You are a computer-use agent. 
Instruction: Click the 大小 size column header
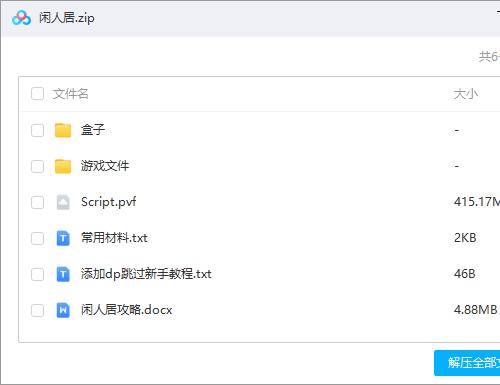tap(466, 94)
